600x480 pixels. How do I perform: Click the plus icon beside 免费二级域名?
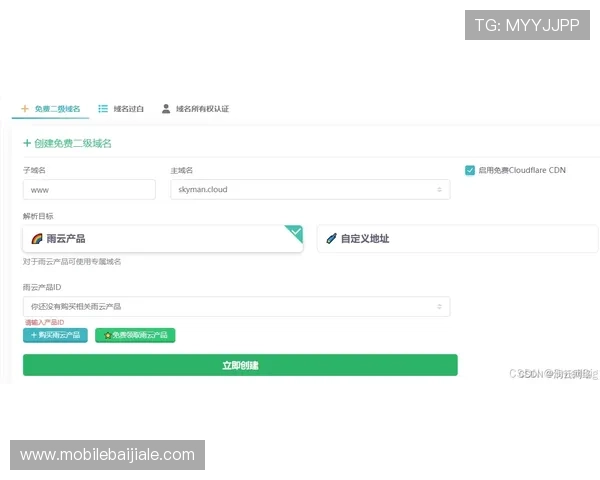pos(25,109)
